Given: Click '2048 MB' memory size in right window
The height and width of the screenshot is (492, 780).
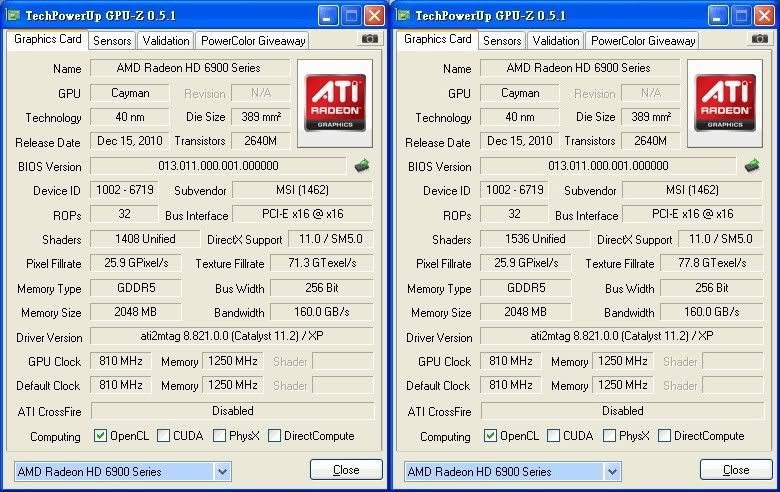Looking at the screenshot, I should (x=526, y=312).
